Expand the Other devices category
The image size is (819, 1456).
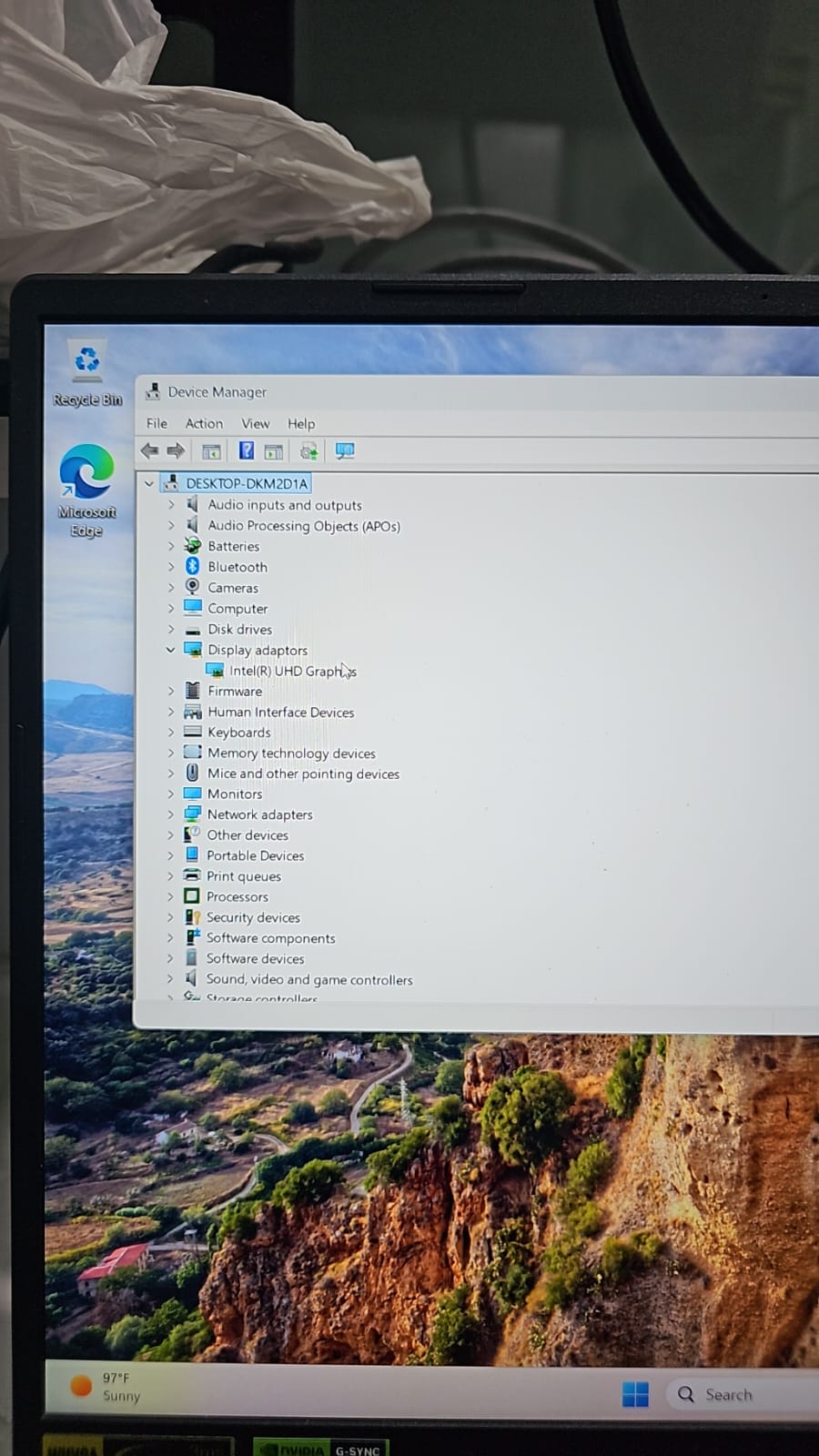coord(170,834)
